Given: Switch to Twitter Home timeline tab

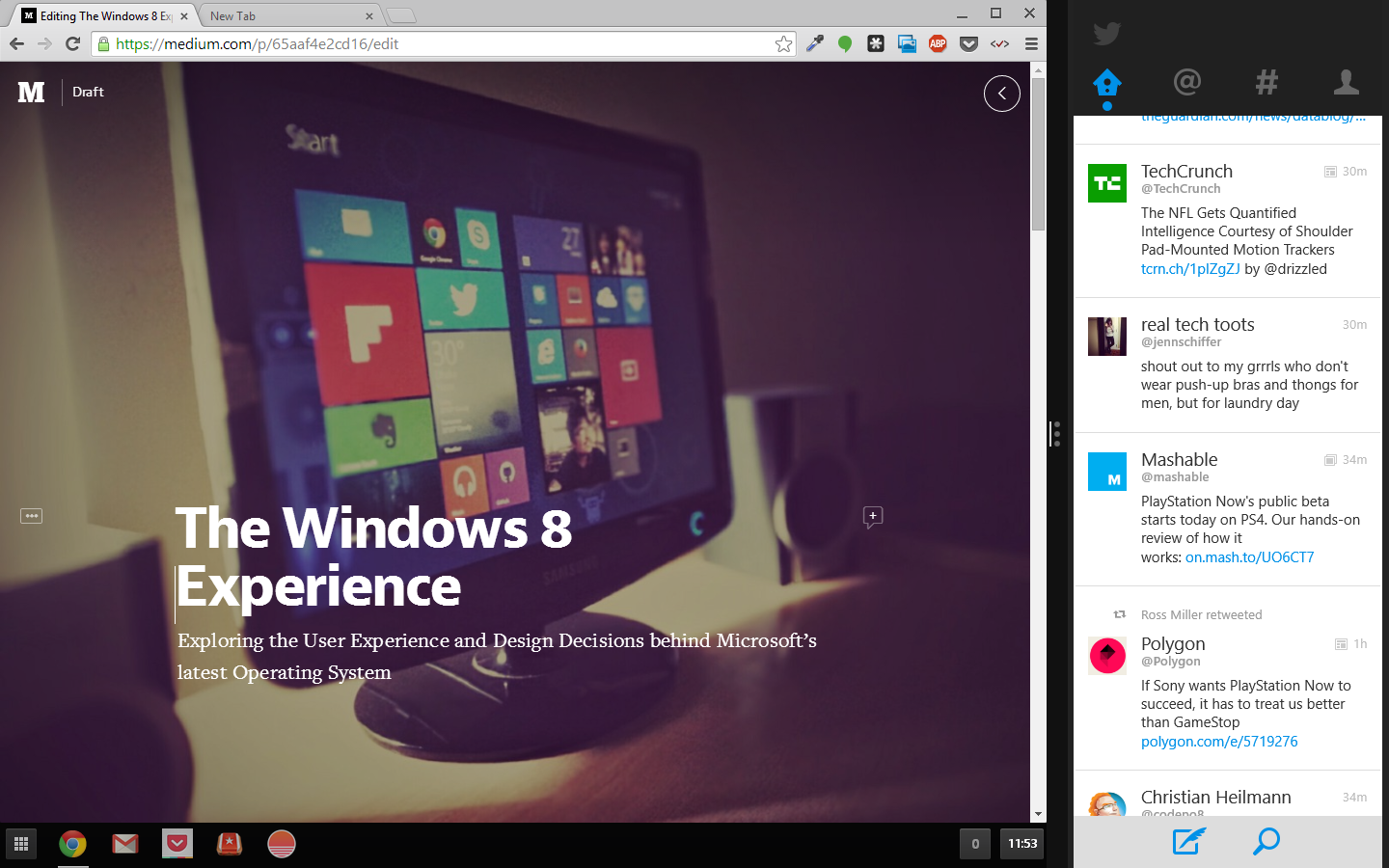Looking at the screenshot, I should pyautogui.click(x=1107, y=84).
